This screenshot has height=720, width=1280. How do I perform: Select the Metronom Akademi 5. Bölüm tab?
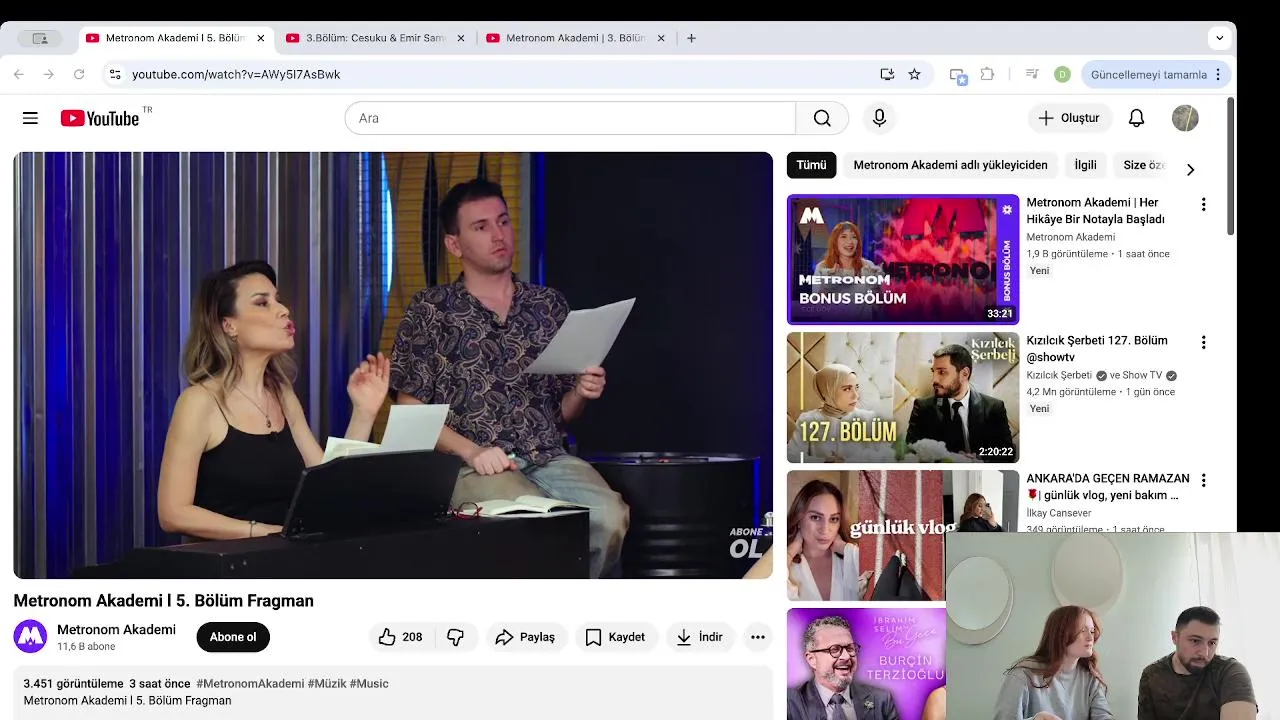175,38
